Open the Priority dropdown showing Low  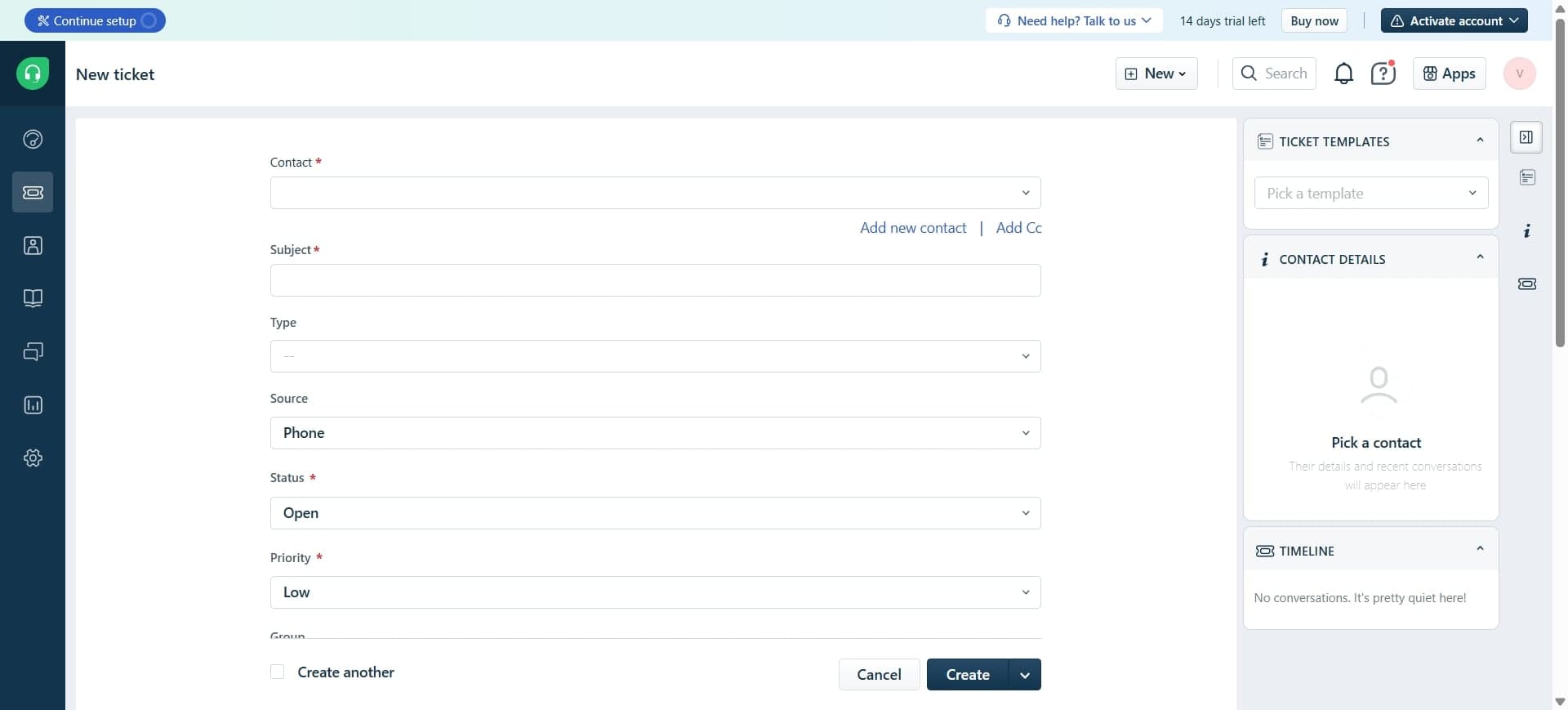655,592
